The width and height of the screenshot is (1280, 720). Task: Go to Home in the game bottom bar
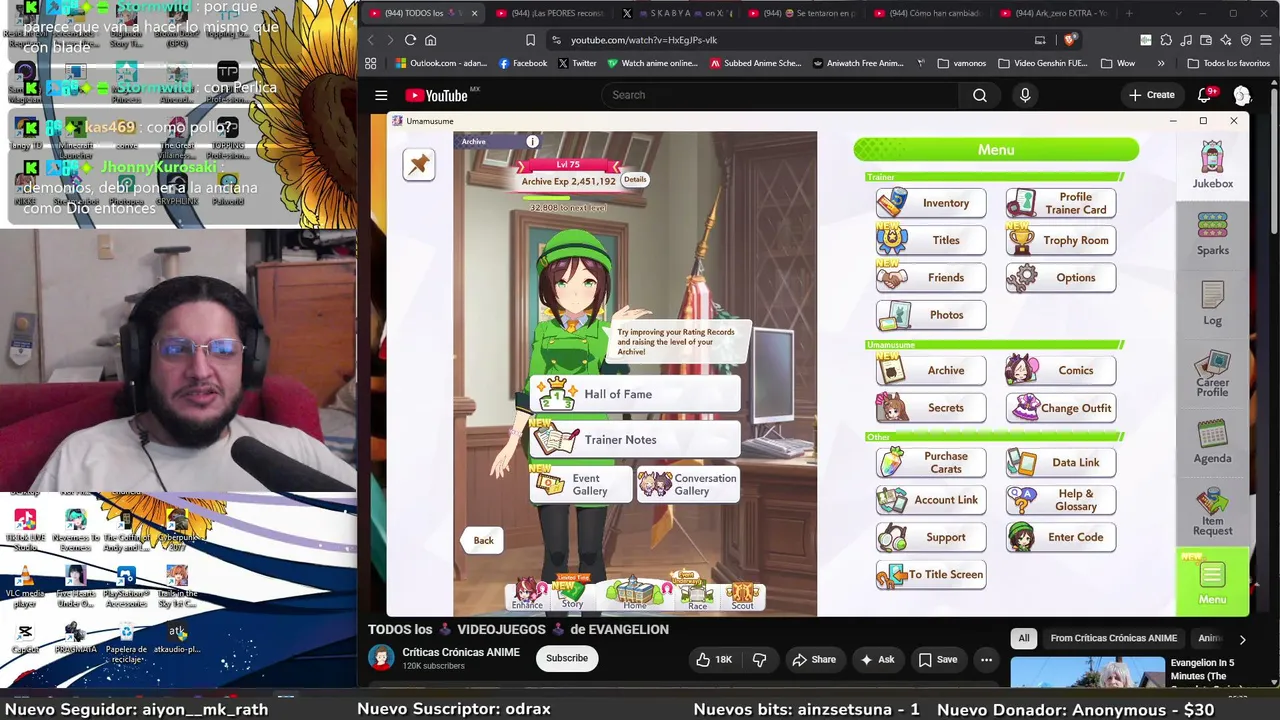(x=635, y=593)
